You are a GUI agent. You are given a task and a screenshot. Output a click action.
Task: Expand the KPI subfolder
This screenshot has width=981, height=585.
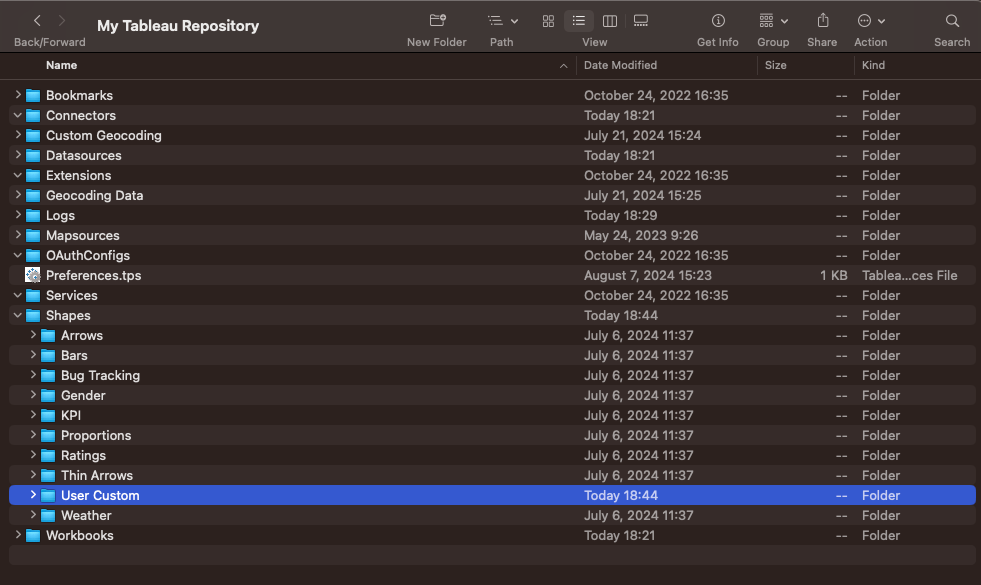tap(33, 415)
